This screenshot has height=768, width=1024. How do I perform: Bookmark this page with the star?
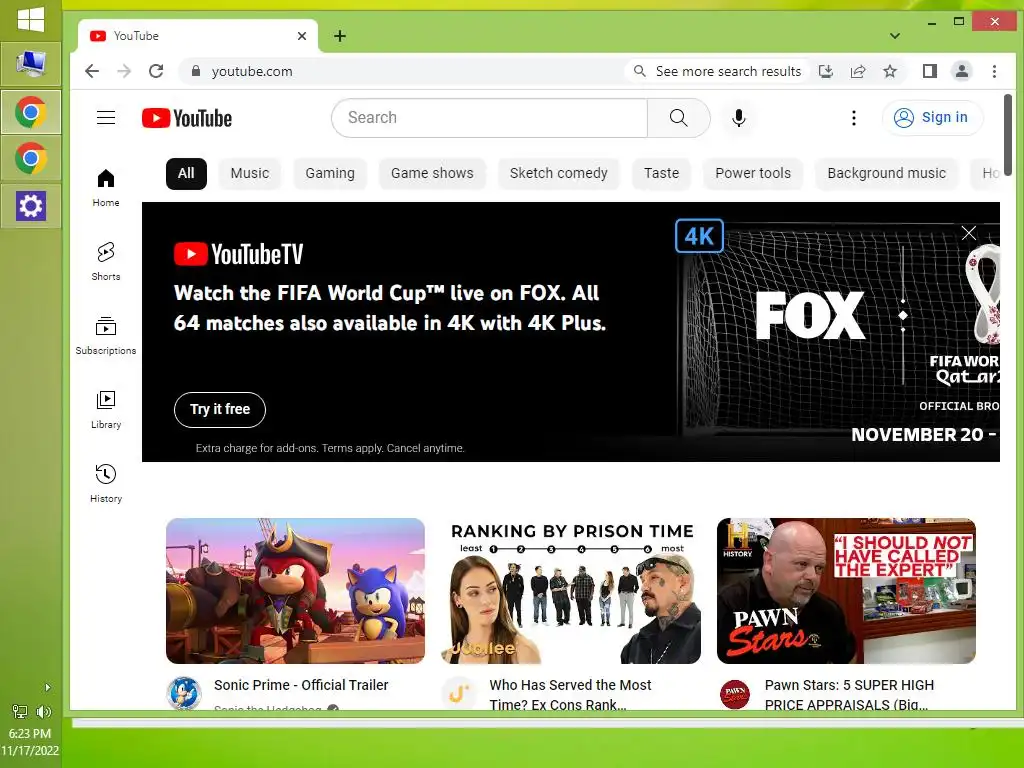click(x=889, y=71)
